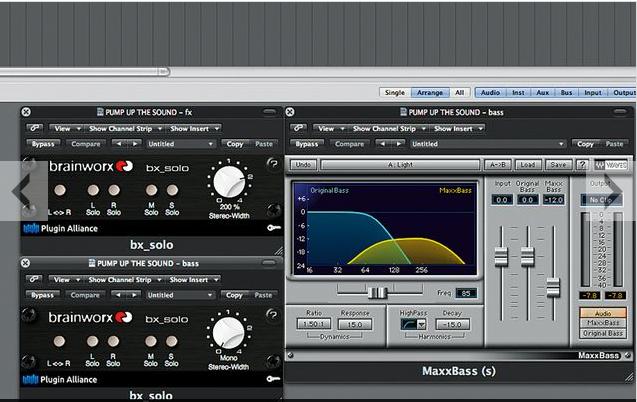The width and height of the screenshot is (637, 402).
Task: Toggle L<>R swap in bass bx_solo
Action: point(59,341)
